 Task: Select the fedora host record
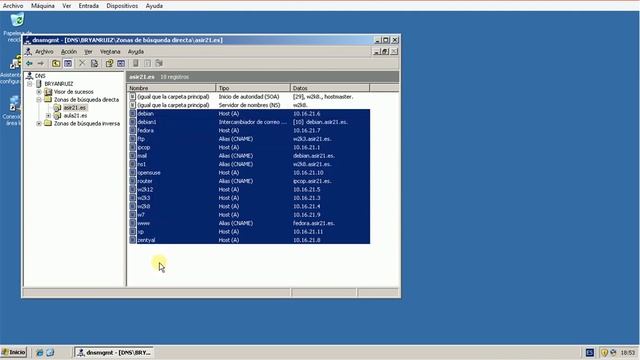click(x=249, y=130)
